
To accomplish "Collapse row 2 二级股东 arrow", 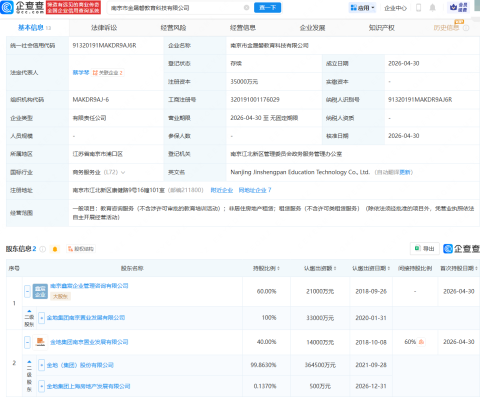I will coord(29,362).
